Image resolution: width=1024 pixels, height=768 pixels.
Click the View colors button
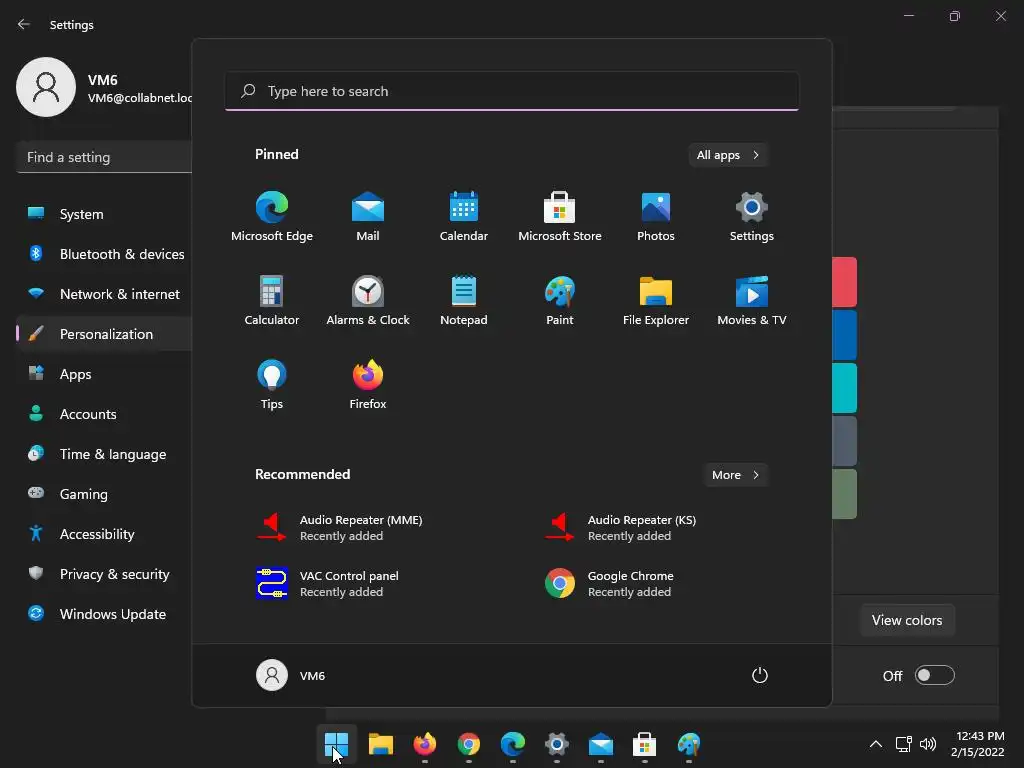(x=906, y=620)
